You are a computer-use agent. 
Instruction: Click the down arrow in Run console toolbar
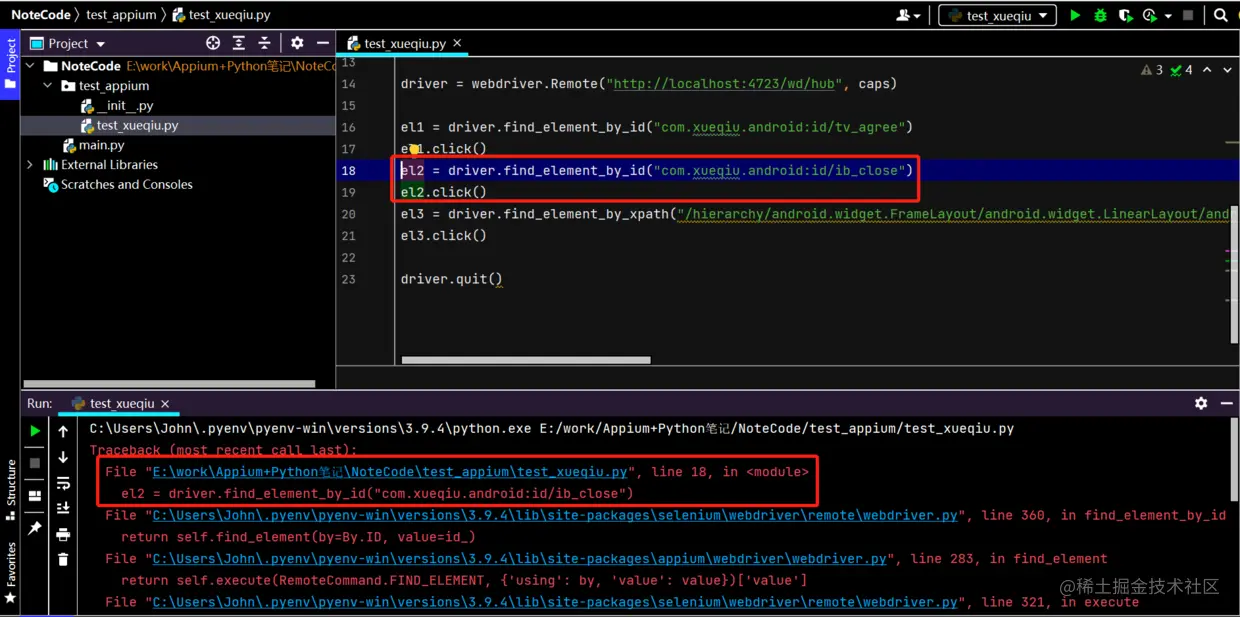point(63,457)
